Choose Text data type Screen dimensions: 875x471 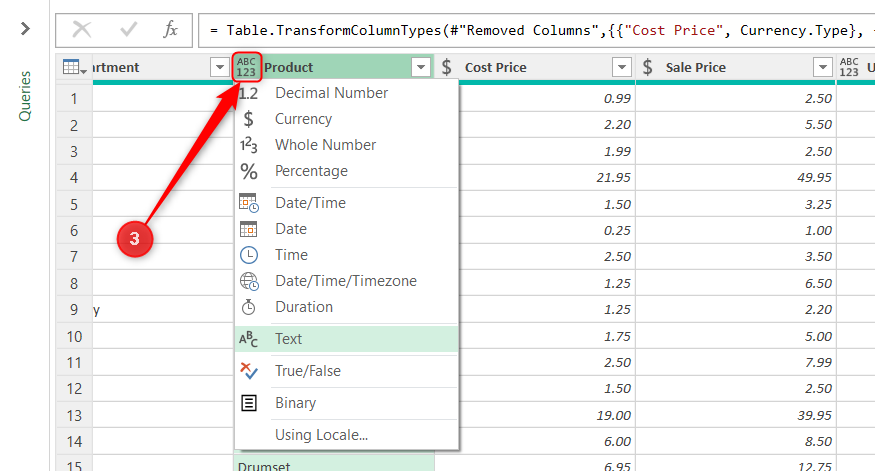tap(347, 339)
